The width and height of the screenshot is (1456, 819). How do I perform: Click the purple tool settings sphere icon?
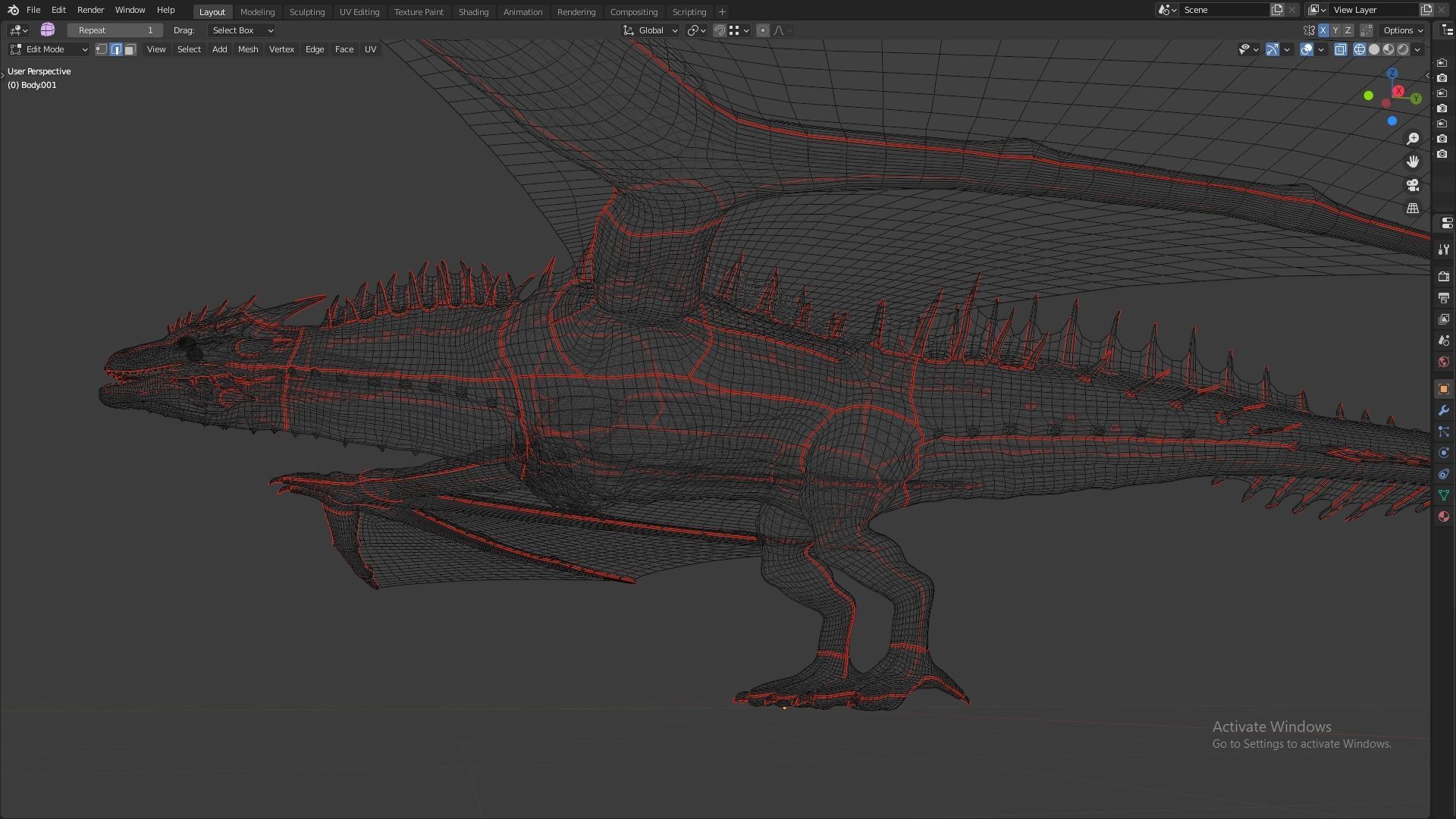click(x=48, y=30)
